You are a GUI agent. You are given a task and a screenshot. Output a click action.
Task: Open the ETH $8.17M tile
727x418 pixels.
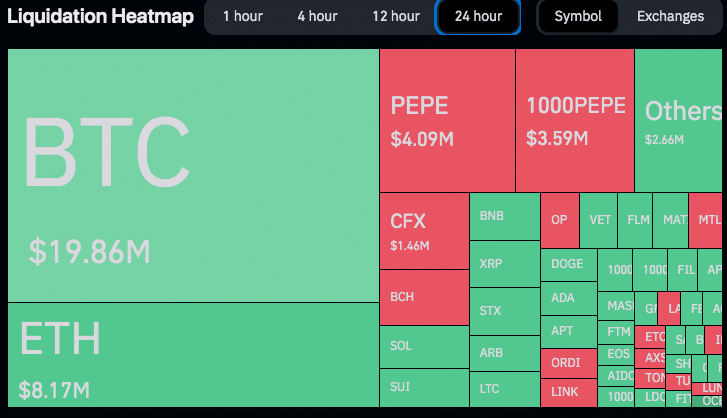[193, 355]
